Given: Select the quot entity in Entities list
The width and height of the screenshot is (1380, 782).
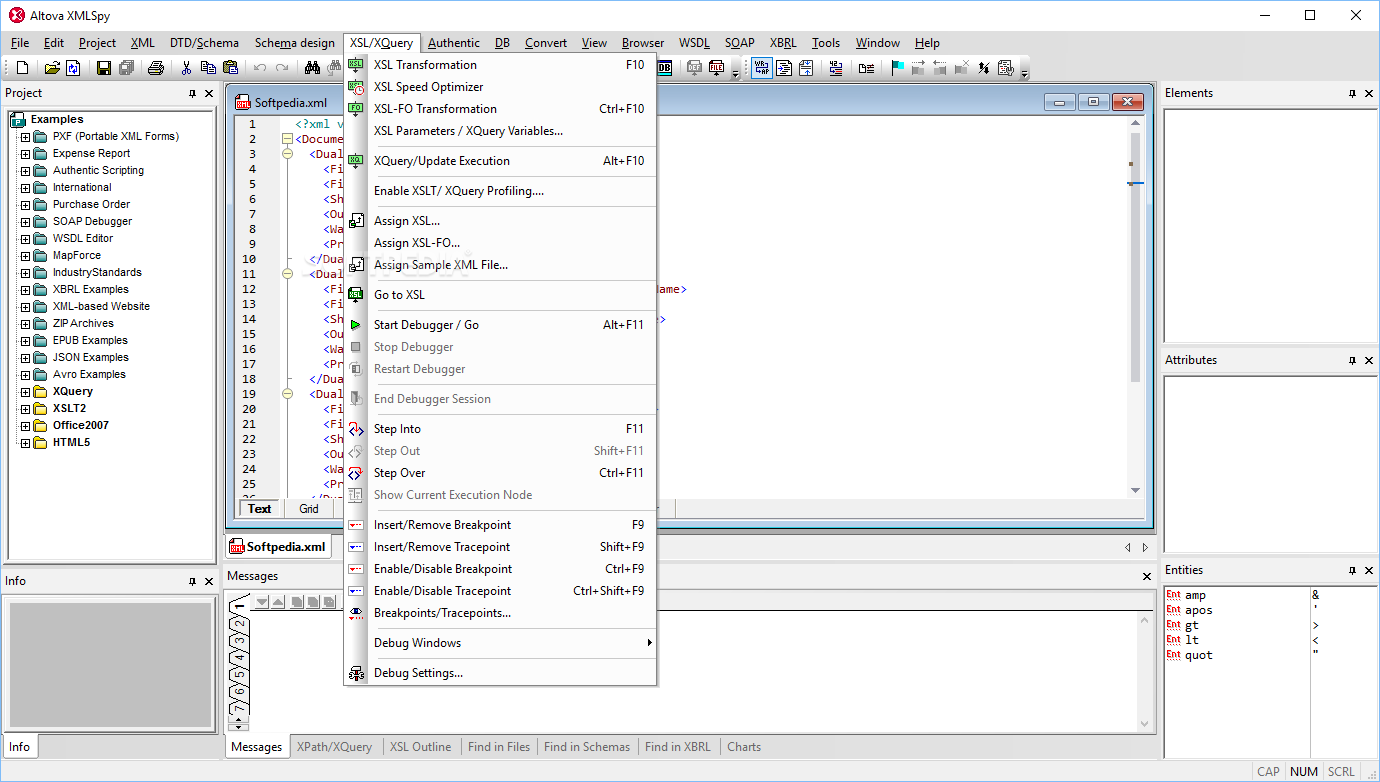Looking at the screenshot, I should pos(1199,655).
